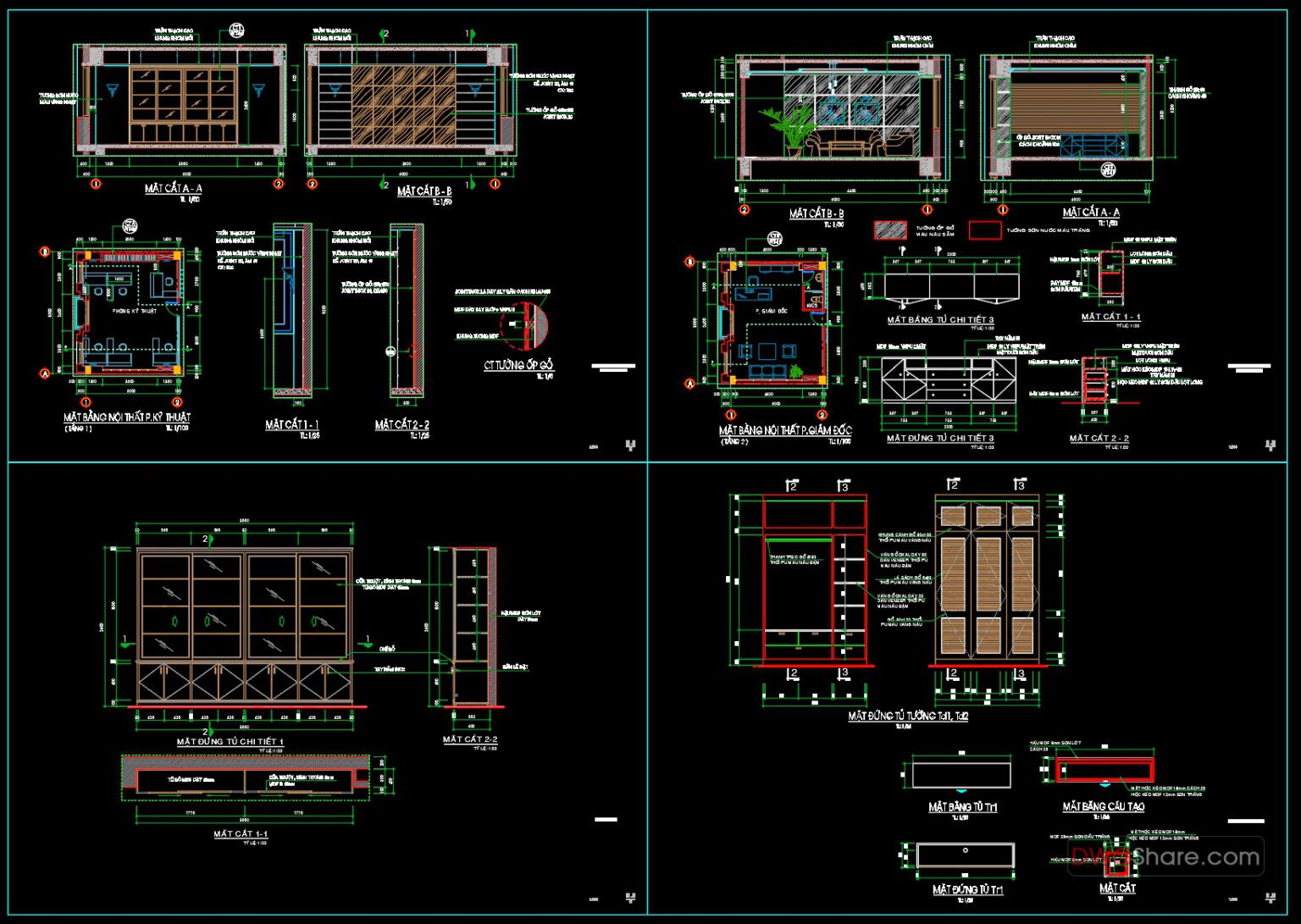
Task: Select the red TƯỜNG SƠN NƯỚC MÀU TRẮNG swatch
Action: click(x=984, y=230)
